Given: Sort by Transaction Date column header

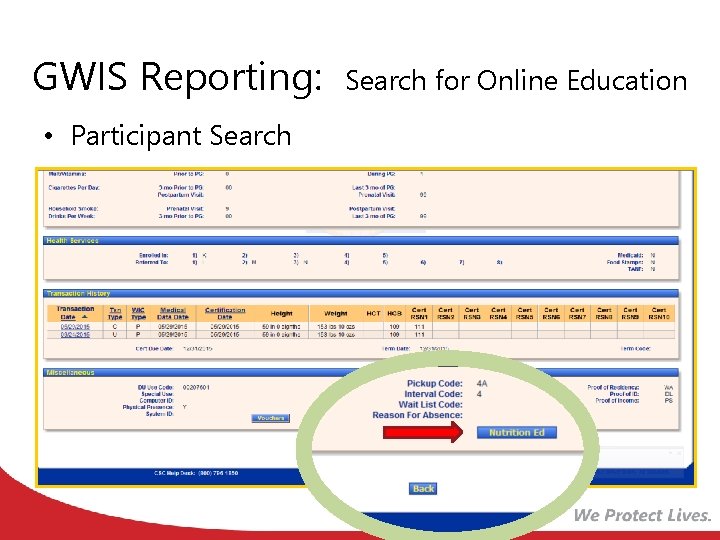Looking at the screenshot, I should click(75, 313).
